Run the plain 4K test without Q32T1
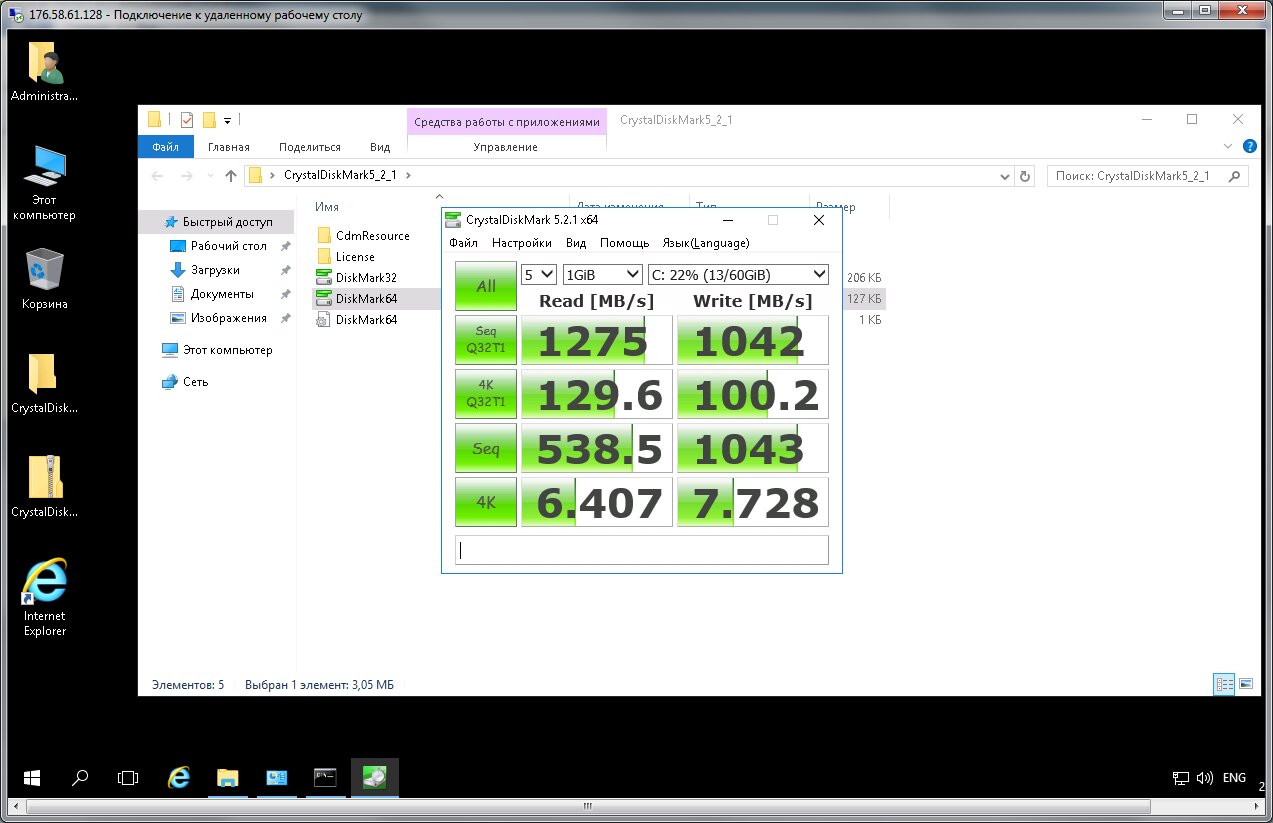This screenshot has width=1273, height=823. pyautogui.click(x=486, y=502)
